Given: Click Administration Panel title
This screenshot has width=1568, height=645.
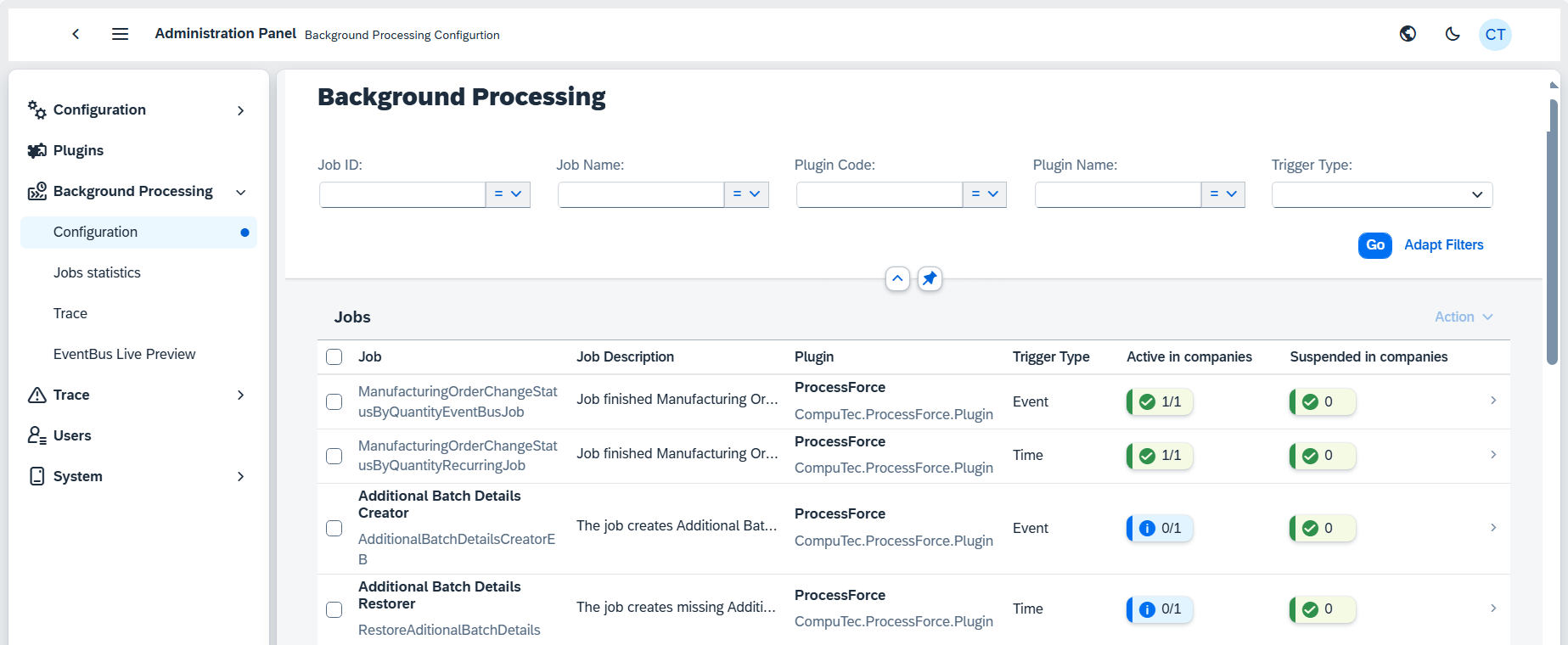Looking at the screenshot, I should [225, 33].
